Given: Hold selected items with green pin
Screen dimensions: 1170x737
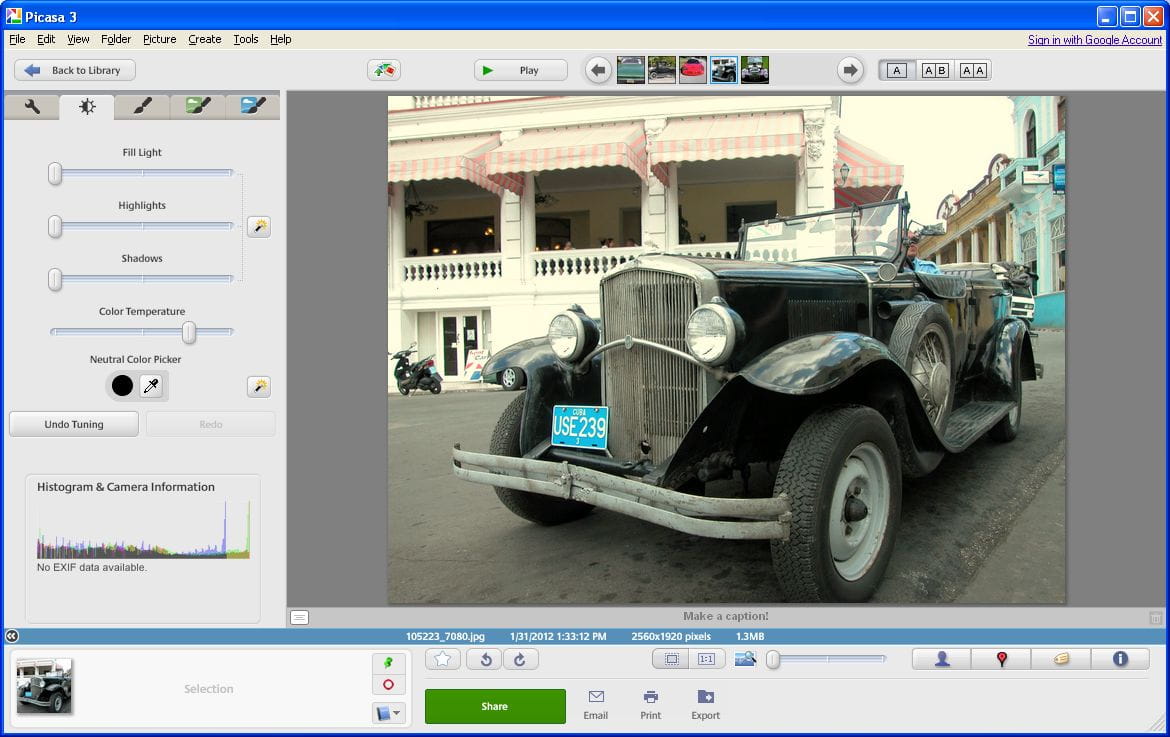Looking at the screenshot, I should pyautogui.click(x=388, y=663).
